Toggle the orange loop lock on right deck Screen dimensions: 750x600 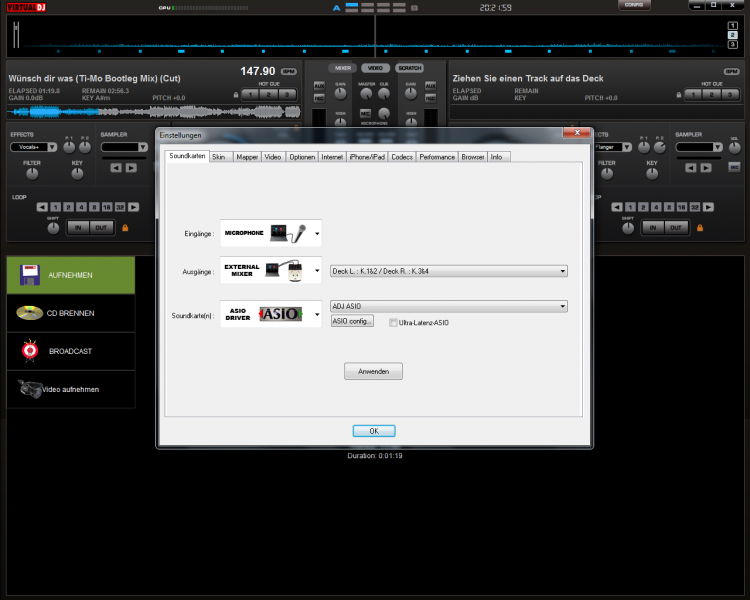click(x=700, y=228)
